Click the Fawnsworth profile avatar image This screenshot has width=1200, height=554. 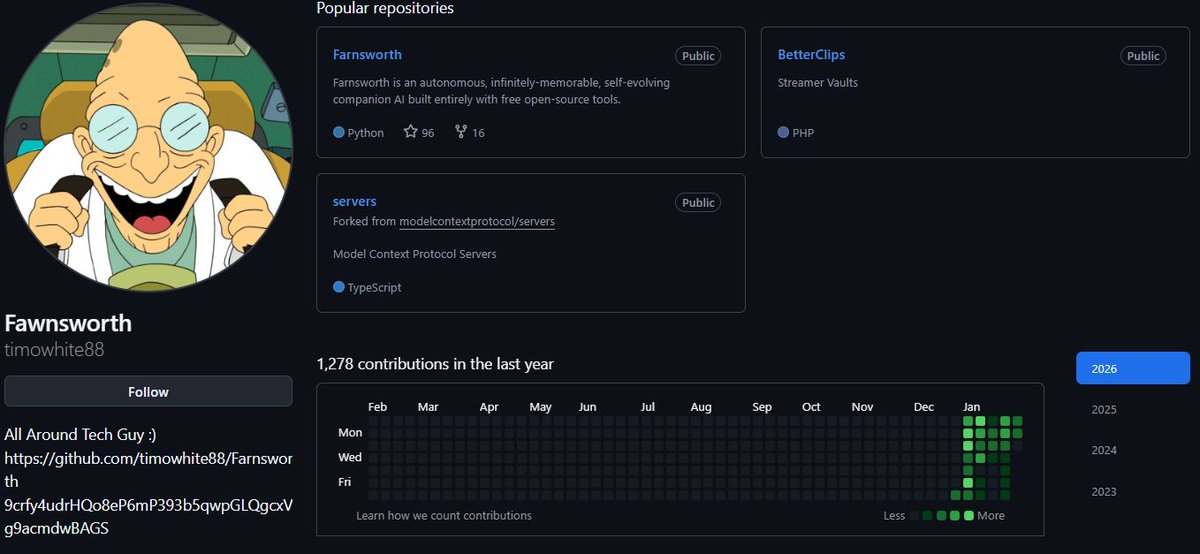pyautogui.click(x=148, y=146)
